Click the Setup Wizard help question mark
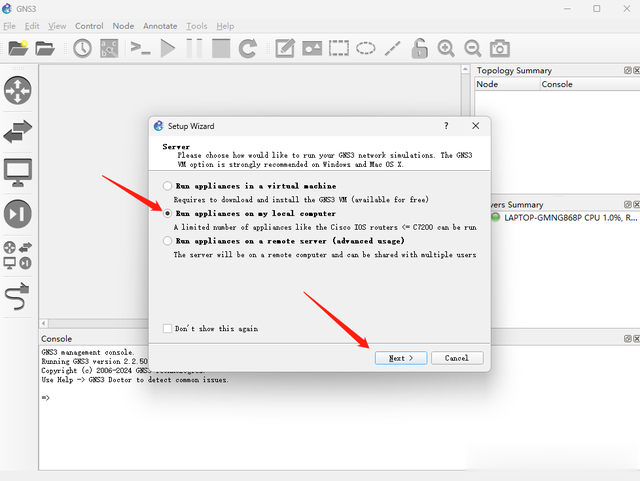The image size is (640, 481). click(x=446, y=126)
